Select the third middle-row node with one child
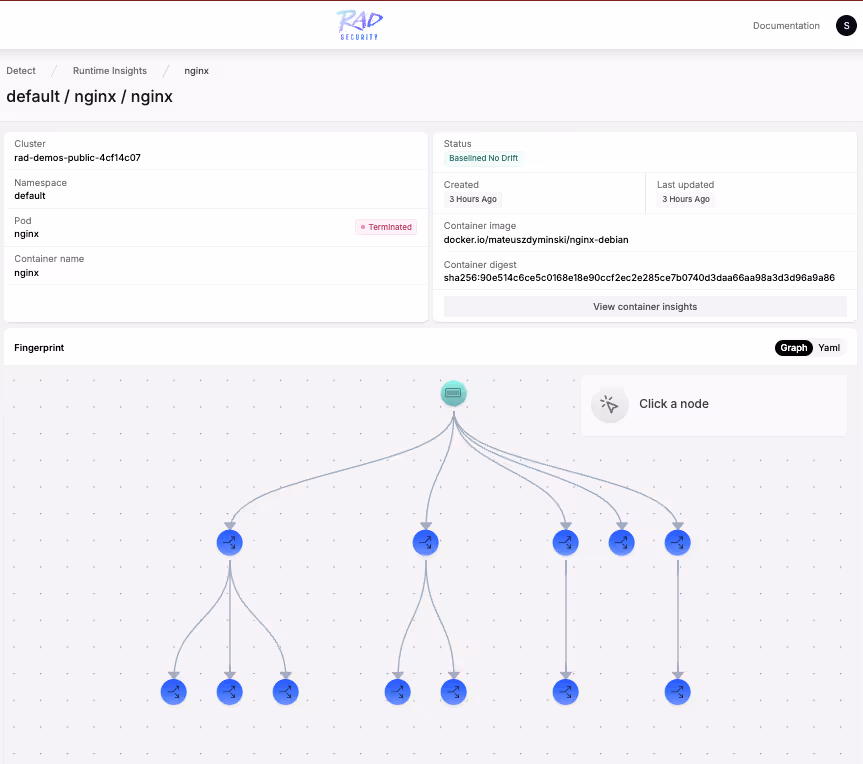This screenshot has height=764, width=863. [x=565, y=543]
